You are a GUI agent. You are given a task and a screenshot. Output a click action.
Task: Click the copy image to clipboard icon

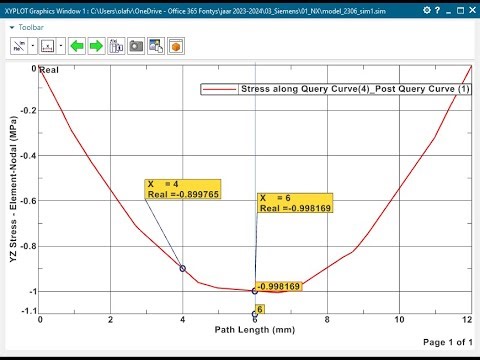tap(156, 46)
